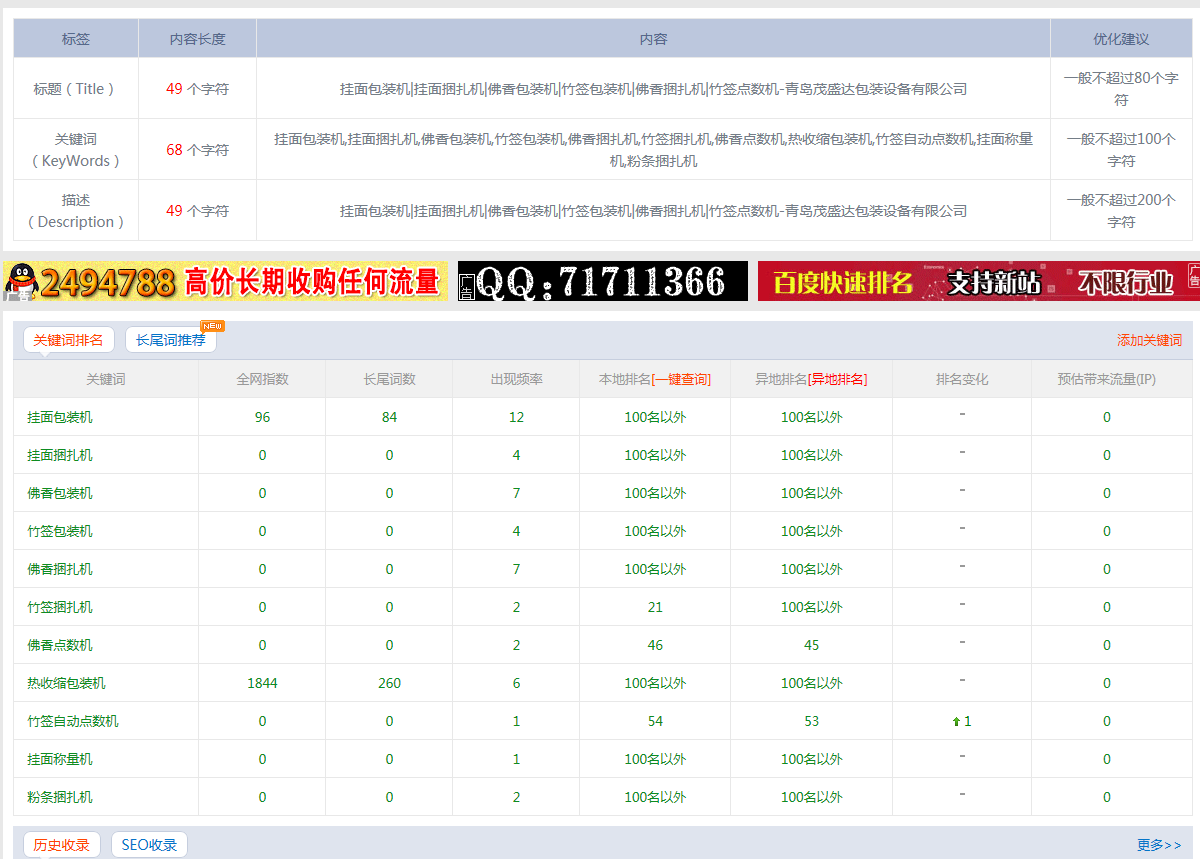Click the 一键查询 local rank link
Screen dimensions: 1200x859
pyautogui.click(x=681, y=379)
